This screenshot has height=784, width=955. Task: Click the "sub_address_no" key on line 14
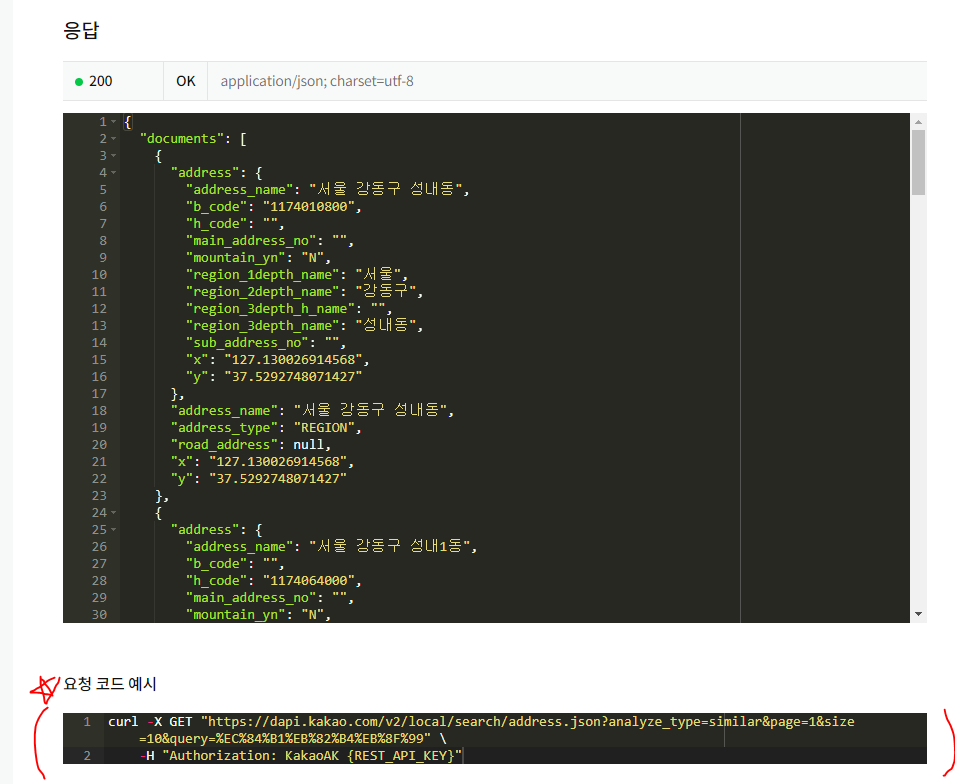[247, 342]
